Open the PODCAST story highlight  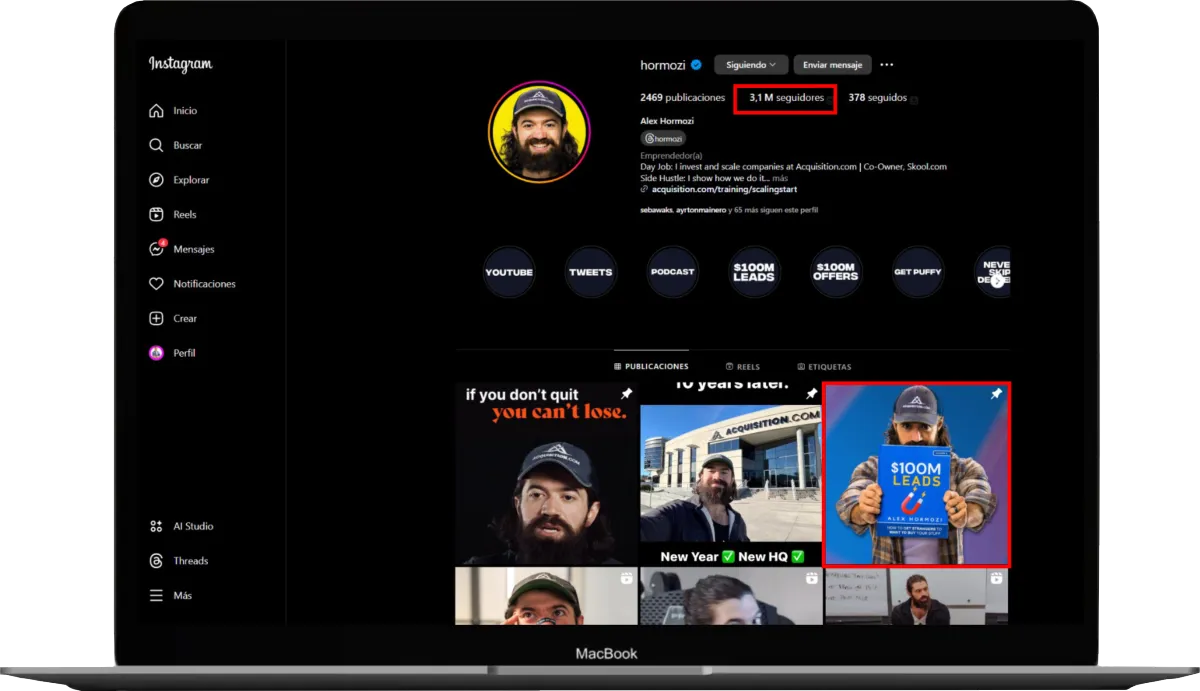pyautogui.click(x=673, y=272)
